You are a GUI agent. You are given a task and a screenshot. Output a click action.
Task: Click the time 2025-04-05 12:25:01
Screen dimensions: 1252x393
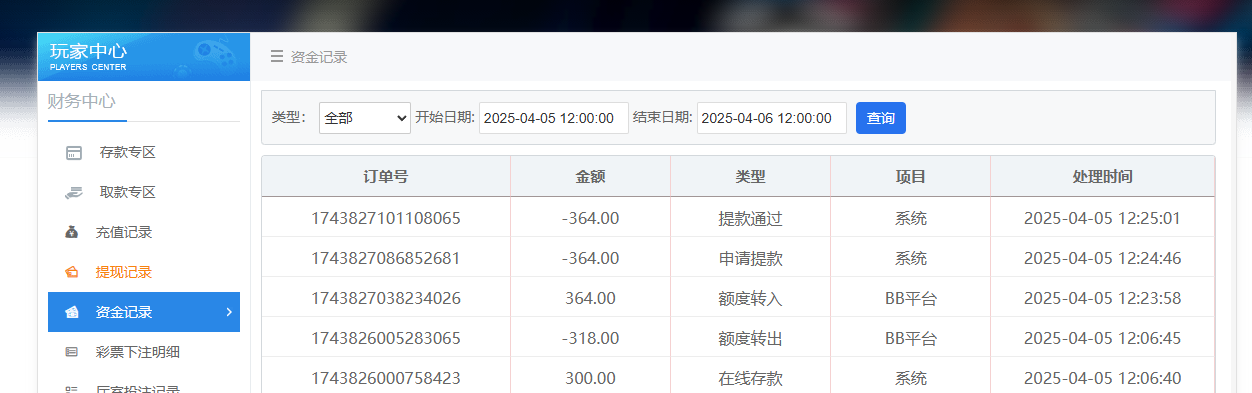[x=1102, y=218]
